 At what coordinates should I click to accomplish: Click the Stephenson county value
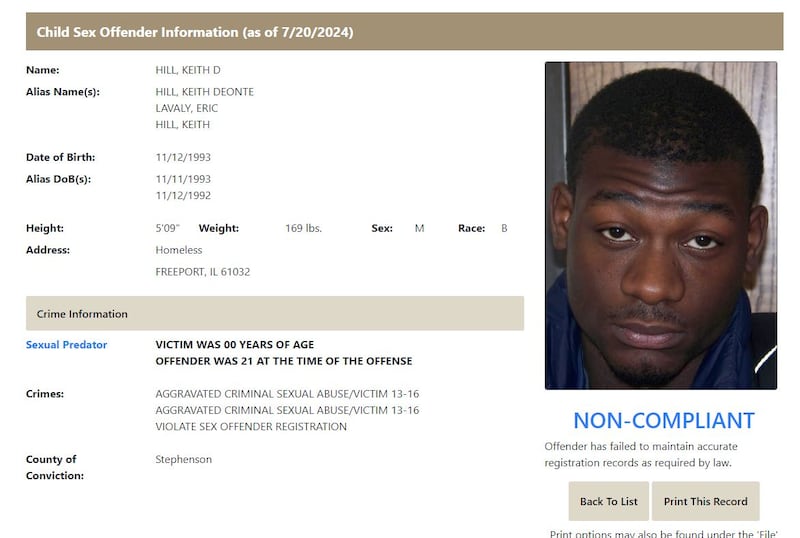pyautogui.click(x=183, y=459)
